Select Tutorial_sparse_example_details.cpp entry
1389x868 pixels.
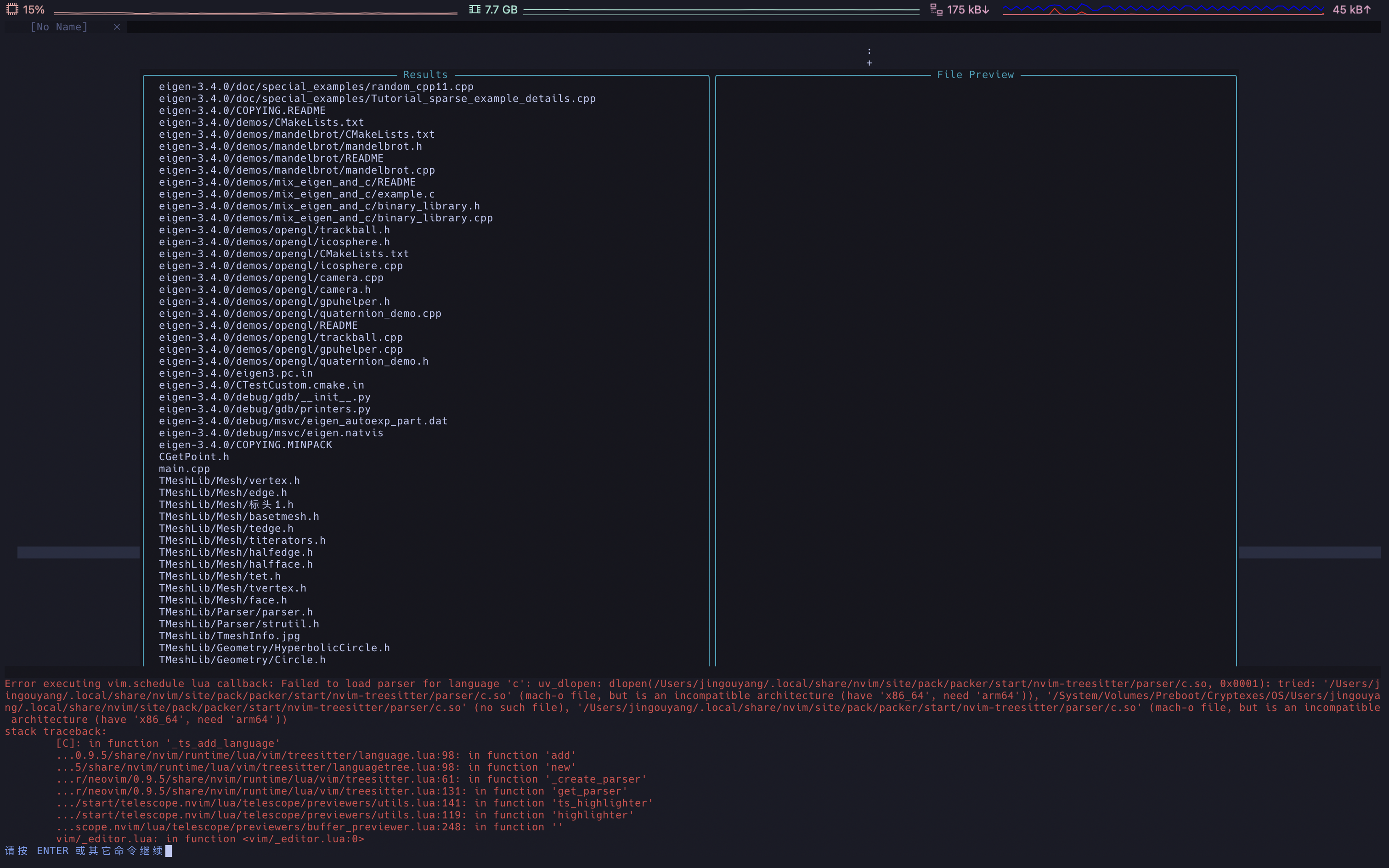pos(377,99)
